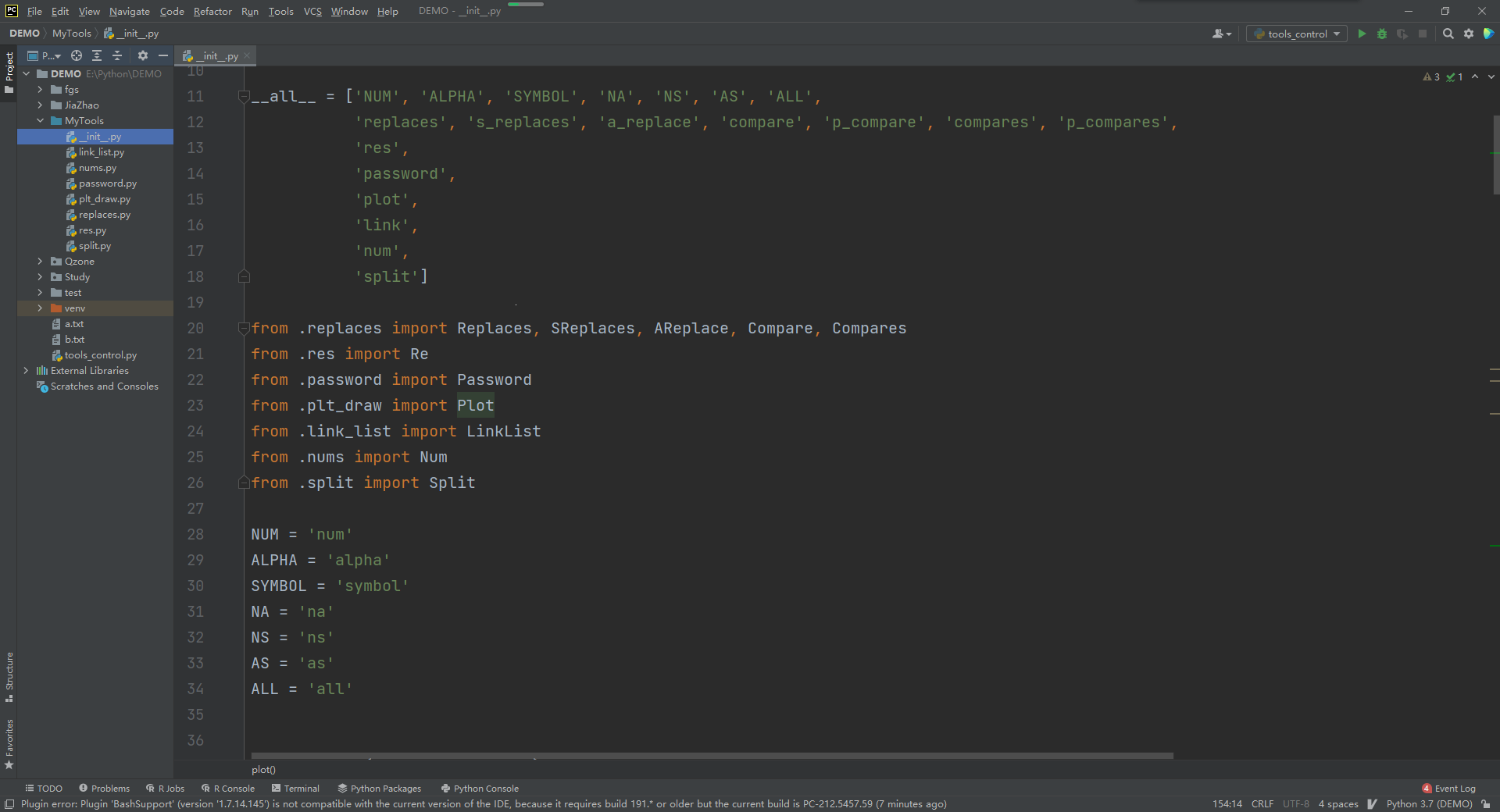
Task: Go to next highlighted error arrow
Action: [x=1491, y=77]
